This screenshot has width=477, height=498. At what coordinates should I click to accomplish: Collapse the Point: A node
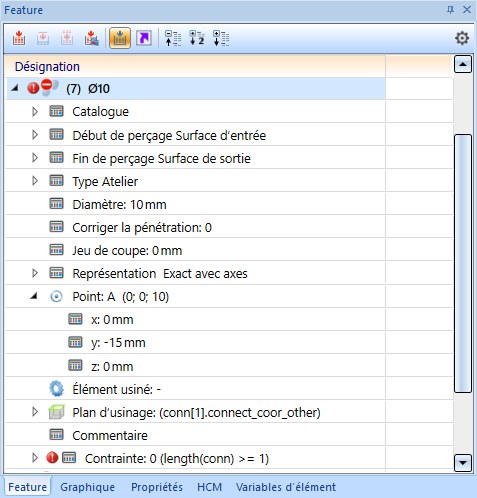coord(34,296)
